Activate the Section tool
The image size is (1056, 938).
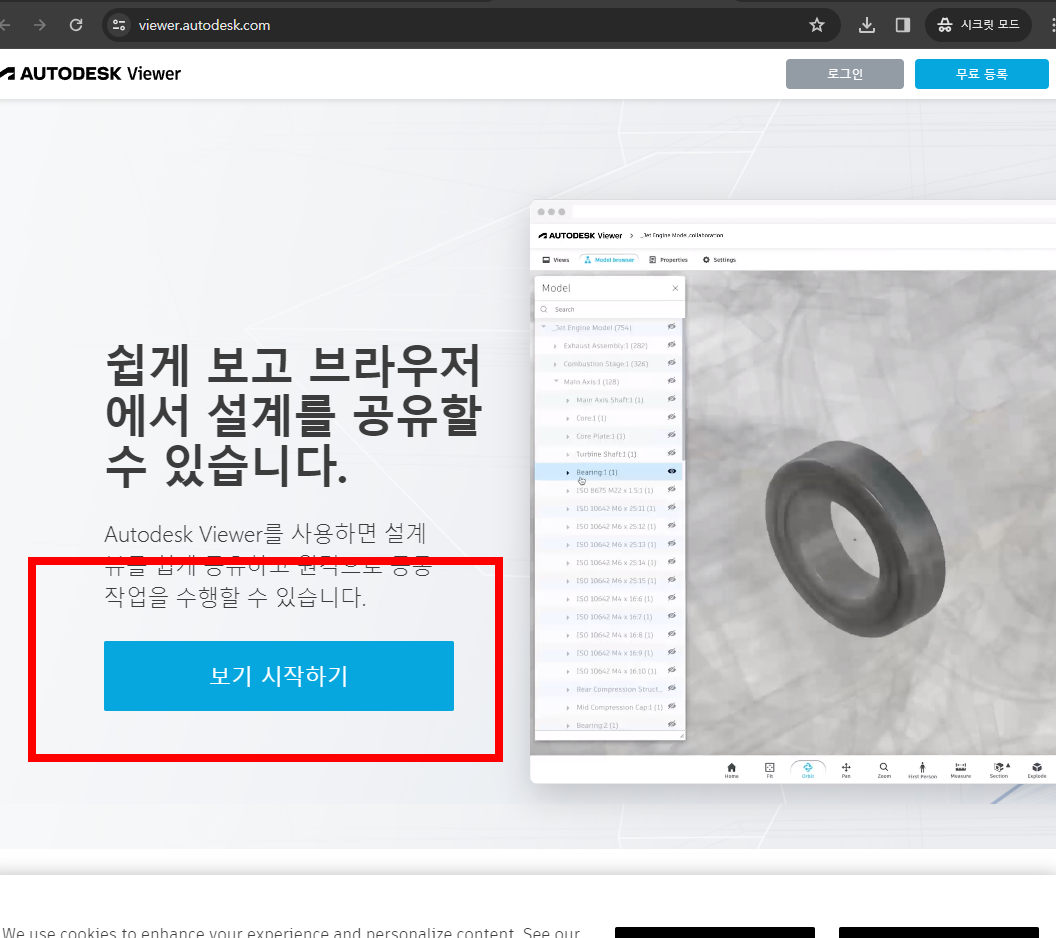998,768
